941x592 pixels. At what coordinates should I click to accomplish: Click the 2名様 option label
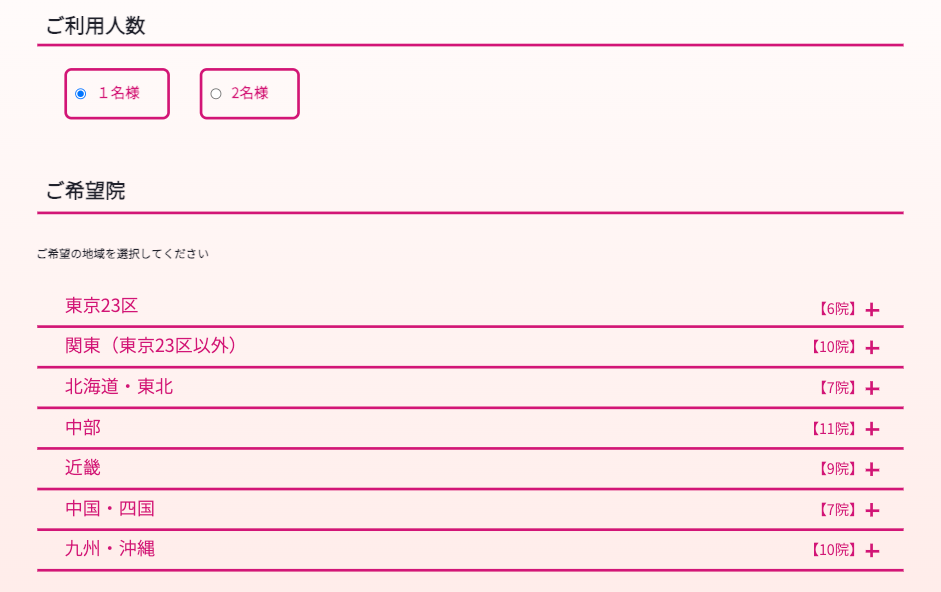(x=250, y=93)
